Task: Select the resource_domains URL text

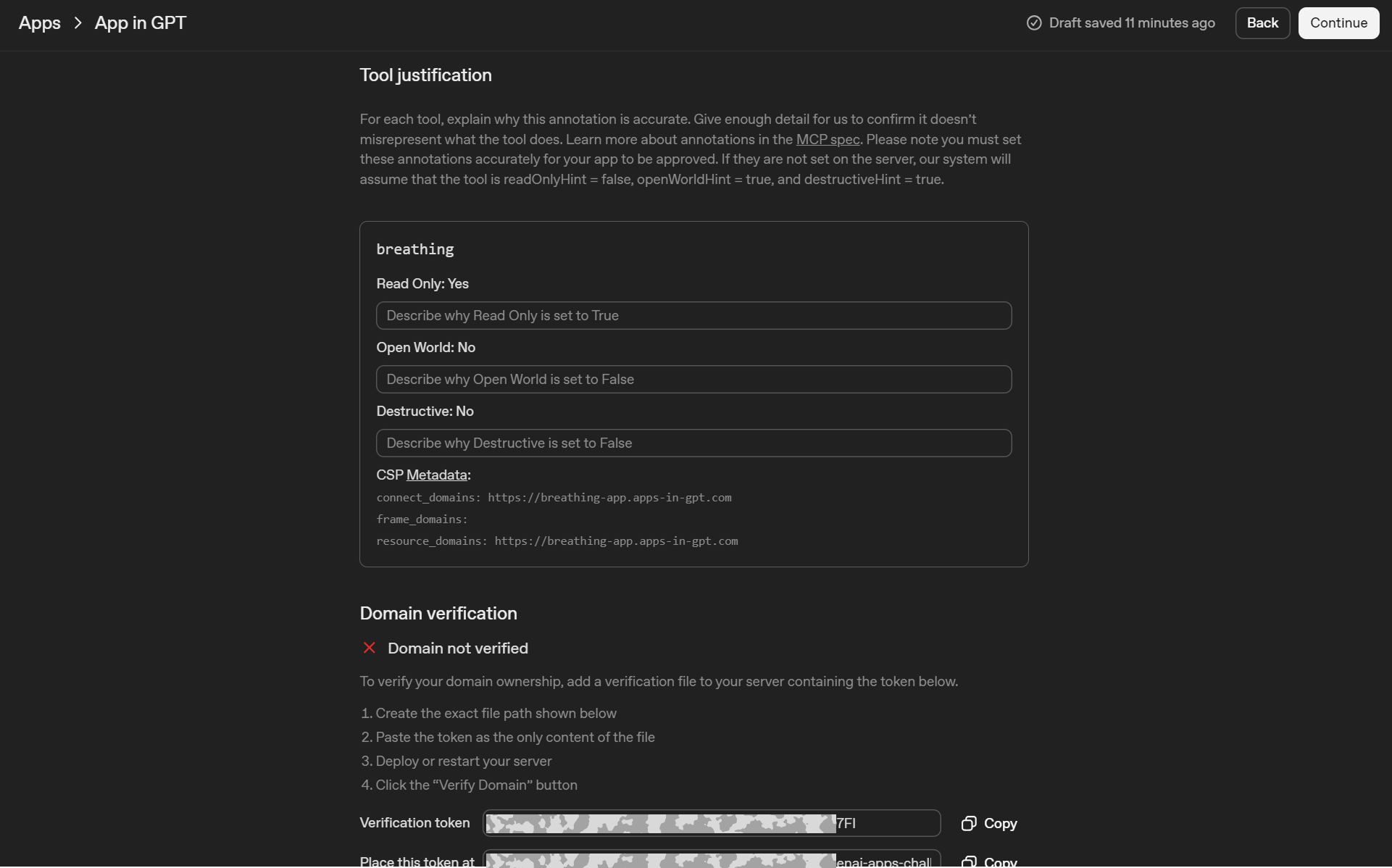Action: pyautogui.click(x=615, y=541)
